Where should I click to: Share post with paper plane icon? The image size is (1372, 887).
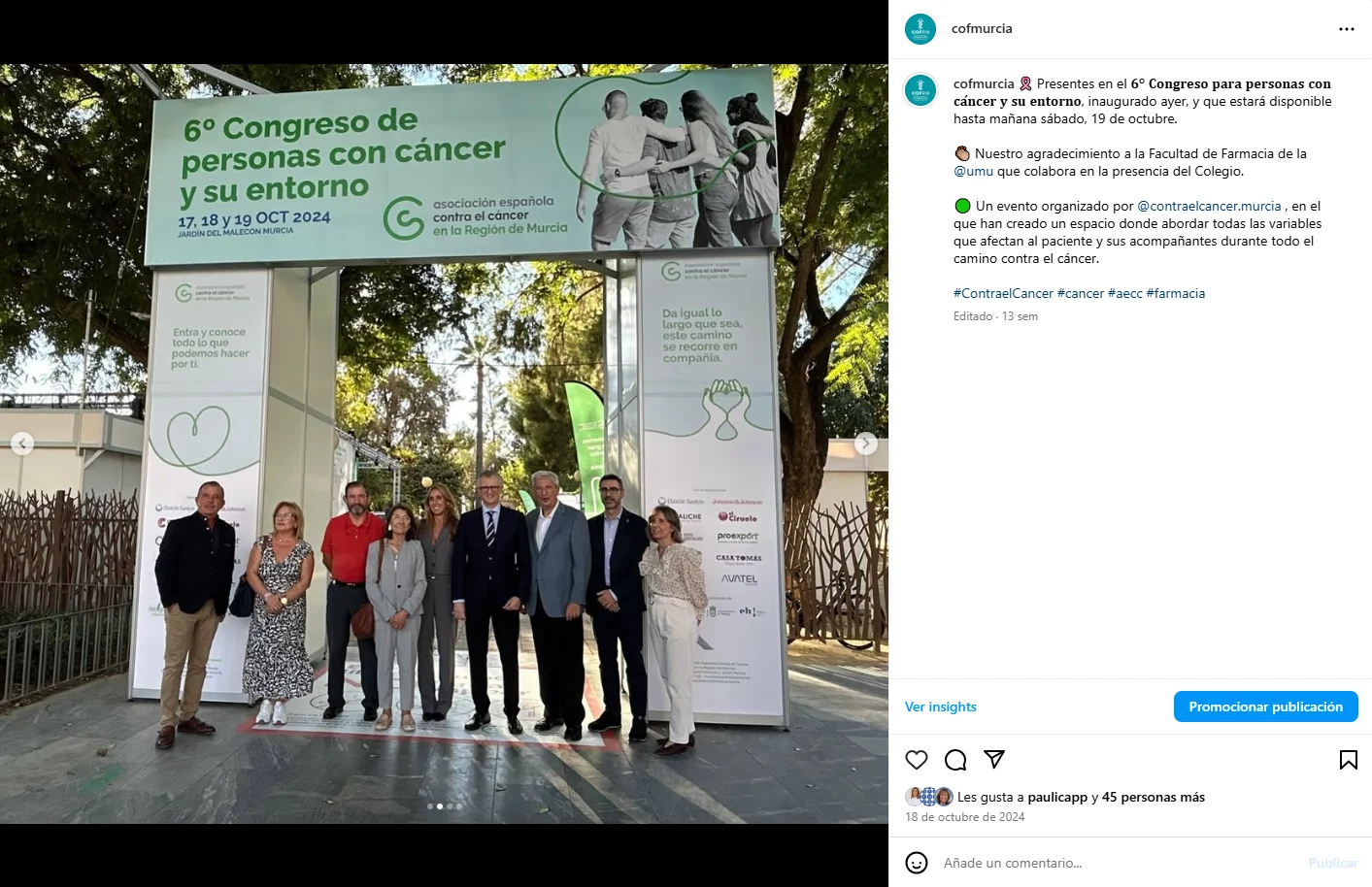(994, 760)
